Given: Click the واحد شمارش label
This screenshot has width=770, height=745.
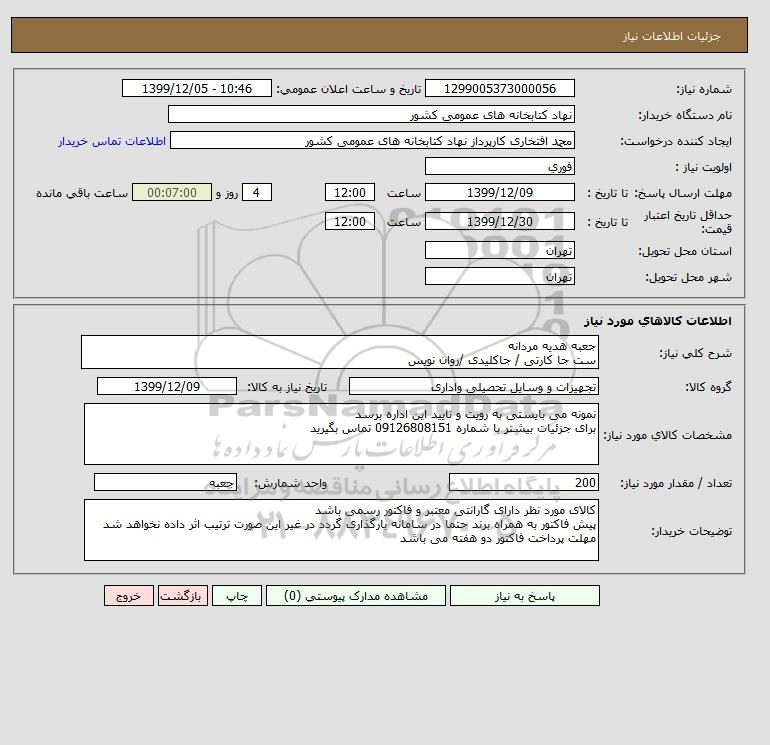Looking at the screenshot, I should pyautogui.click(x=291, y=484).
